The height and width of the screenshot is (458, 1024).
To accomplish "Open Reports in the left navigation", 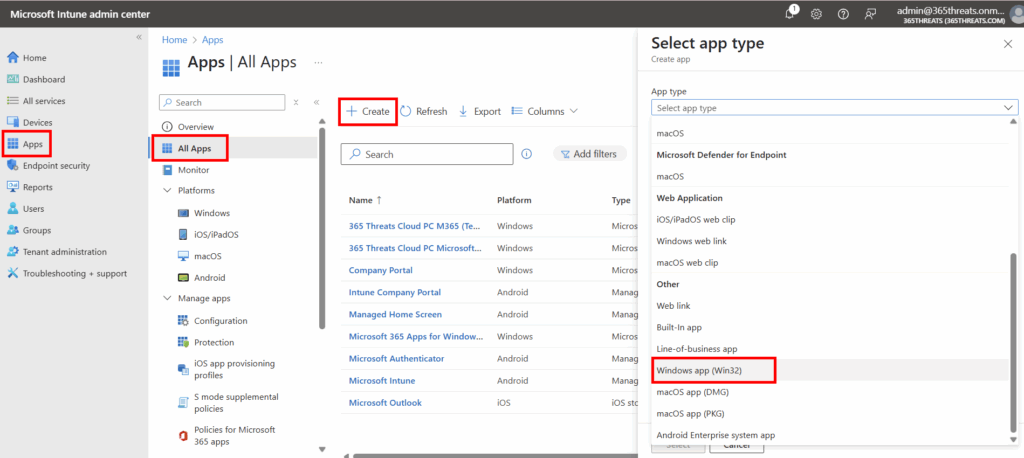I will pyautogui.click(x=37, y=188).
